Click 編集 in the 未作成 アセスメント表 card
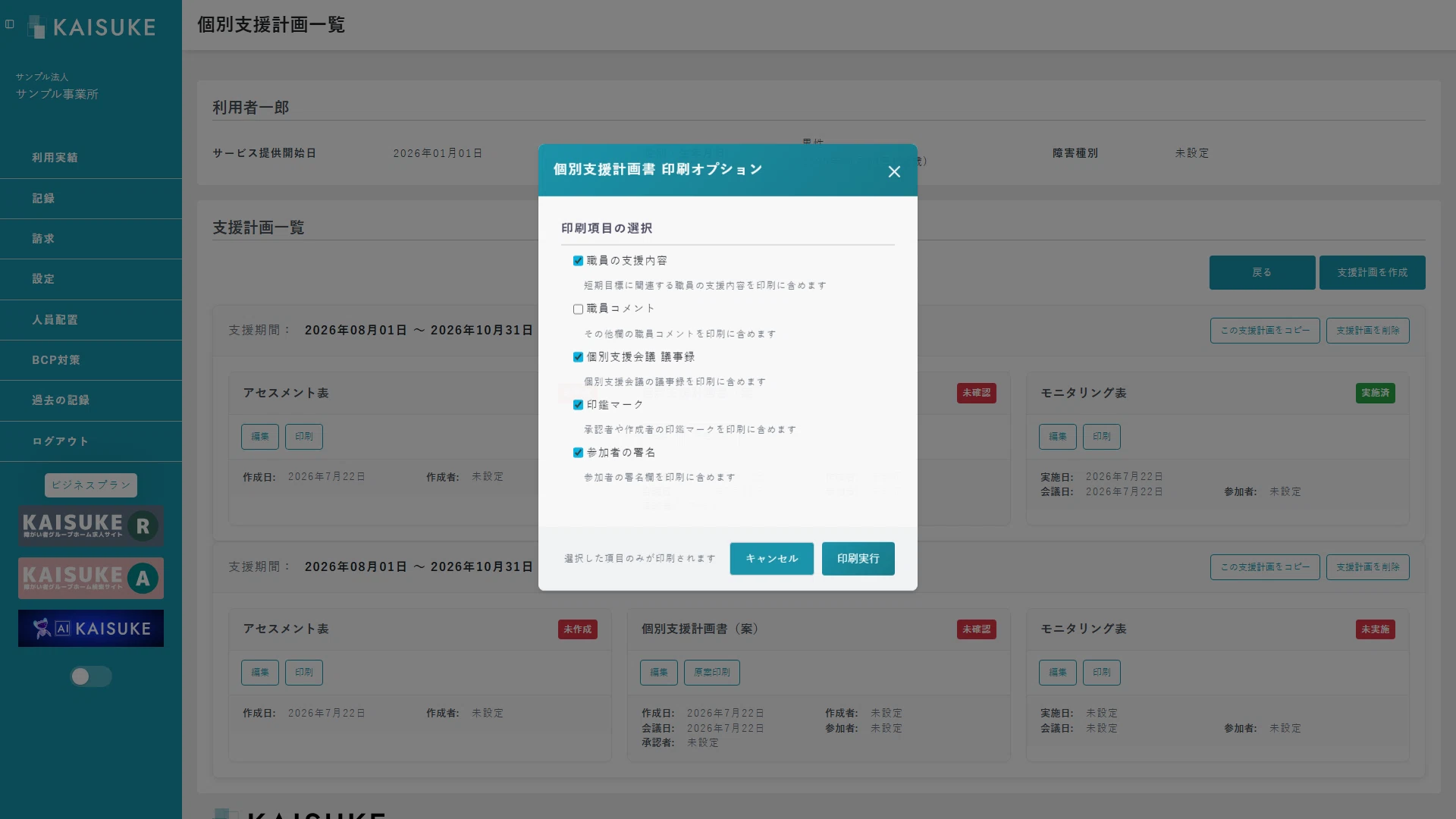 260,673
